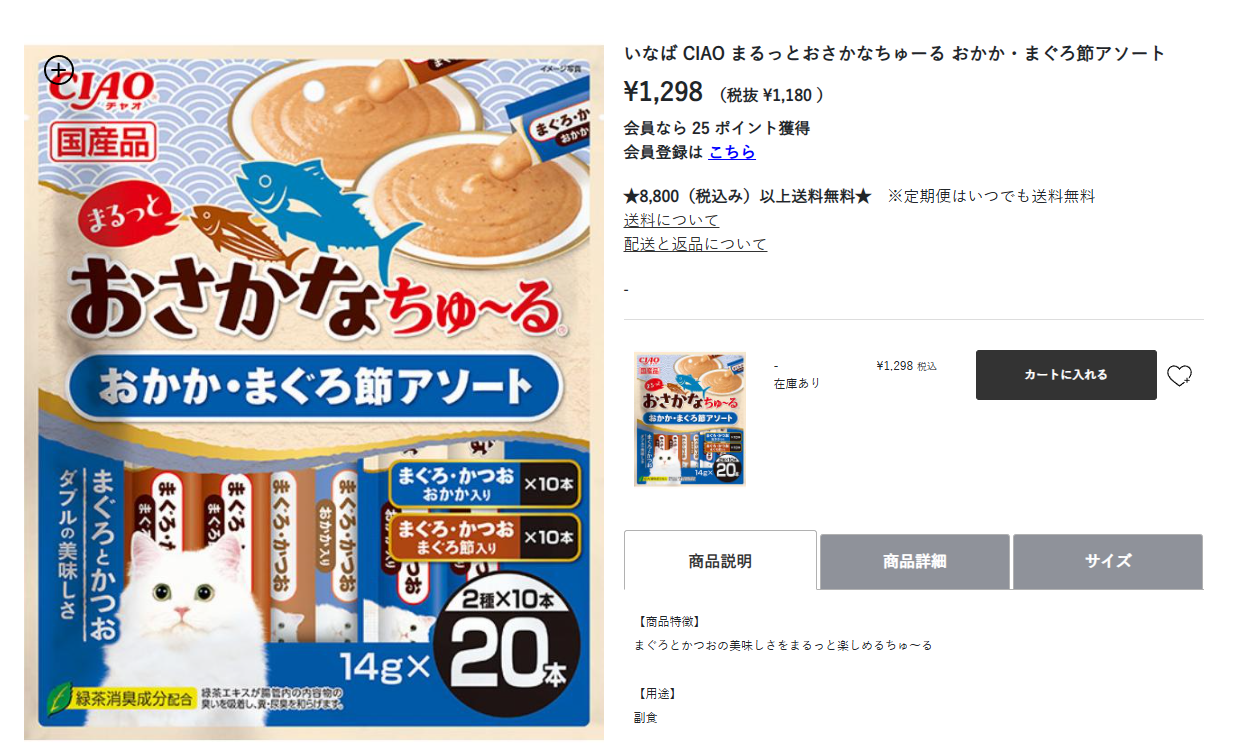Click the 在庫あり stock status label
The height and width of the screenshot is (750, 1251).
coord(797,383)
